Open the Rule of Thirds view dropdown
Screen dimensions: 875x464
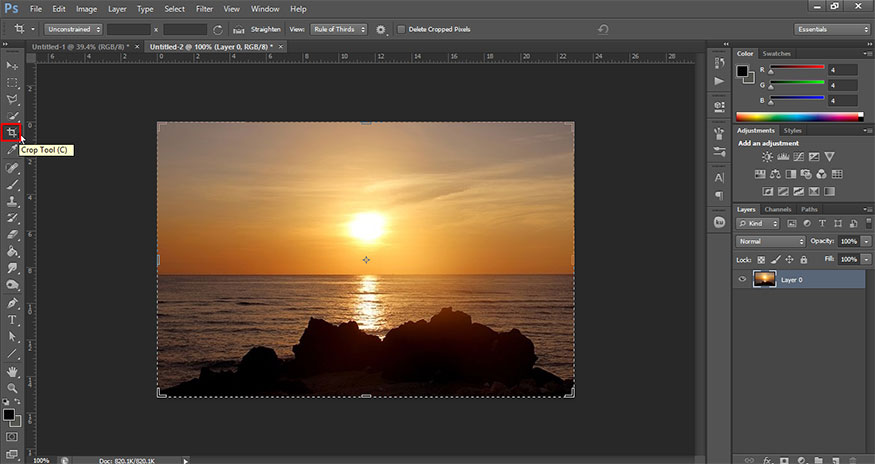pyautogui.click(x=339, y=30)
